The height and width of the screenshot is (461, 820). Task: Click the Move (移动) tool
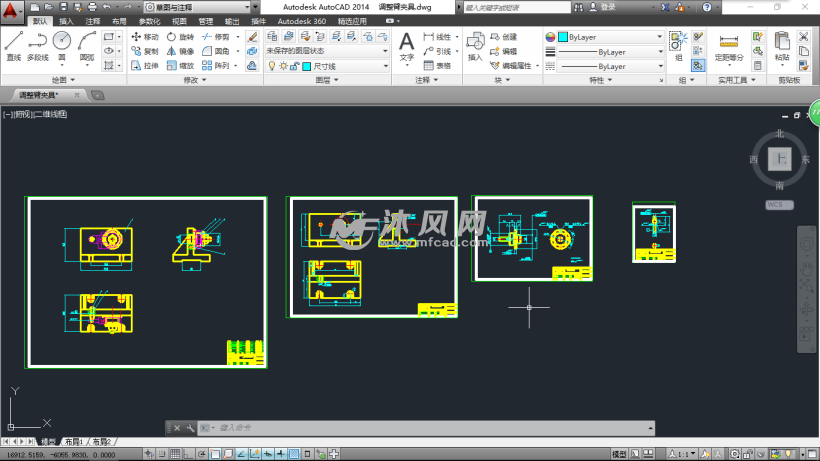(x=145, y=37)
